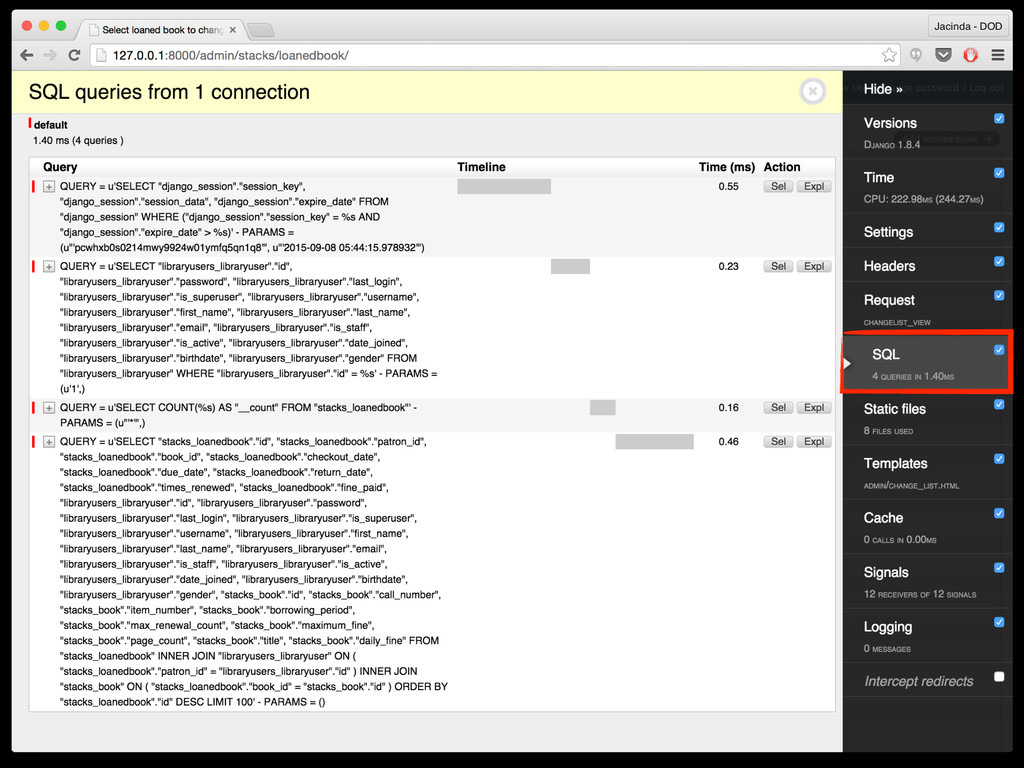Disable the Versions panel checkbox
The height and width of the screenshot is (768, 1024).
[999, 118]
